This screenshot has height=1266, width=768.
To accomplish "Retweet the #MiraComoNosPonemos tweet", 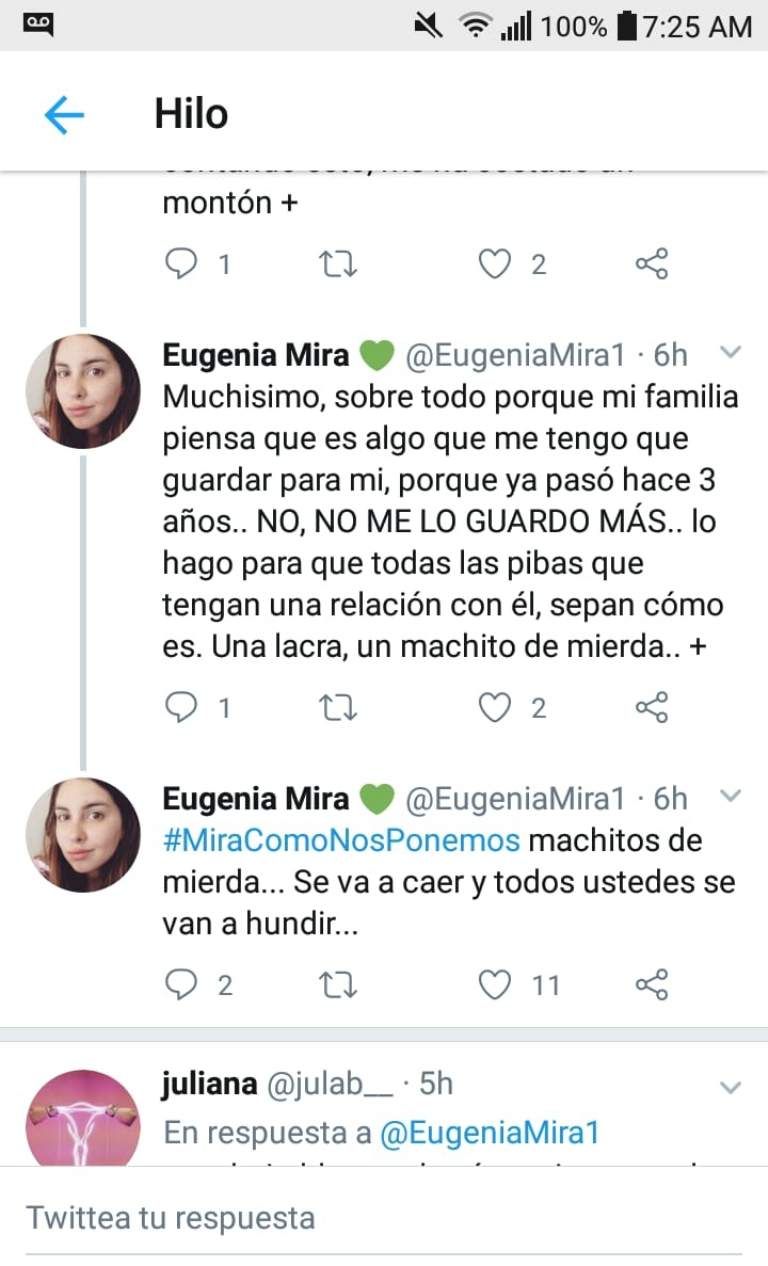I will click(x=337, y=985).
